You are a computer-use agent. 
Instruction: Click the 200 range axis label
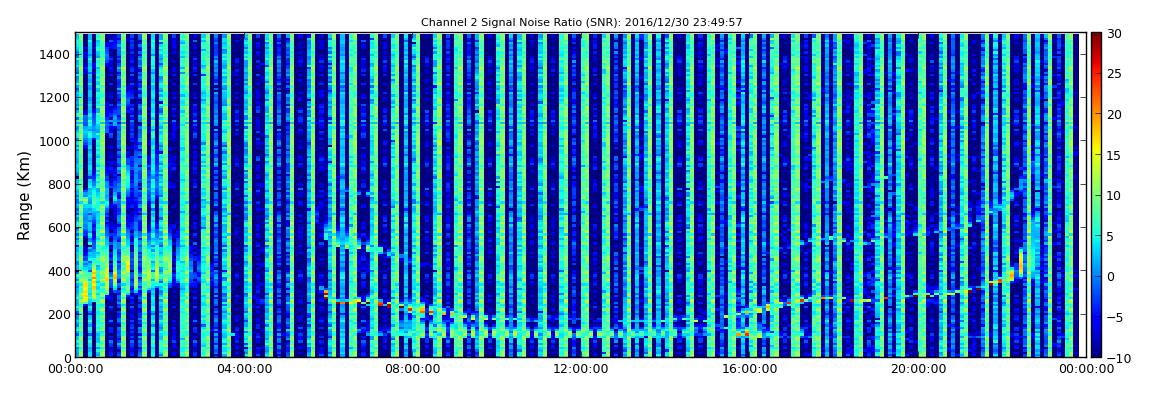59,314
